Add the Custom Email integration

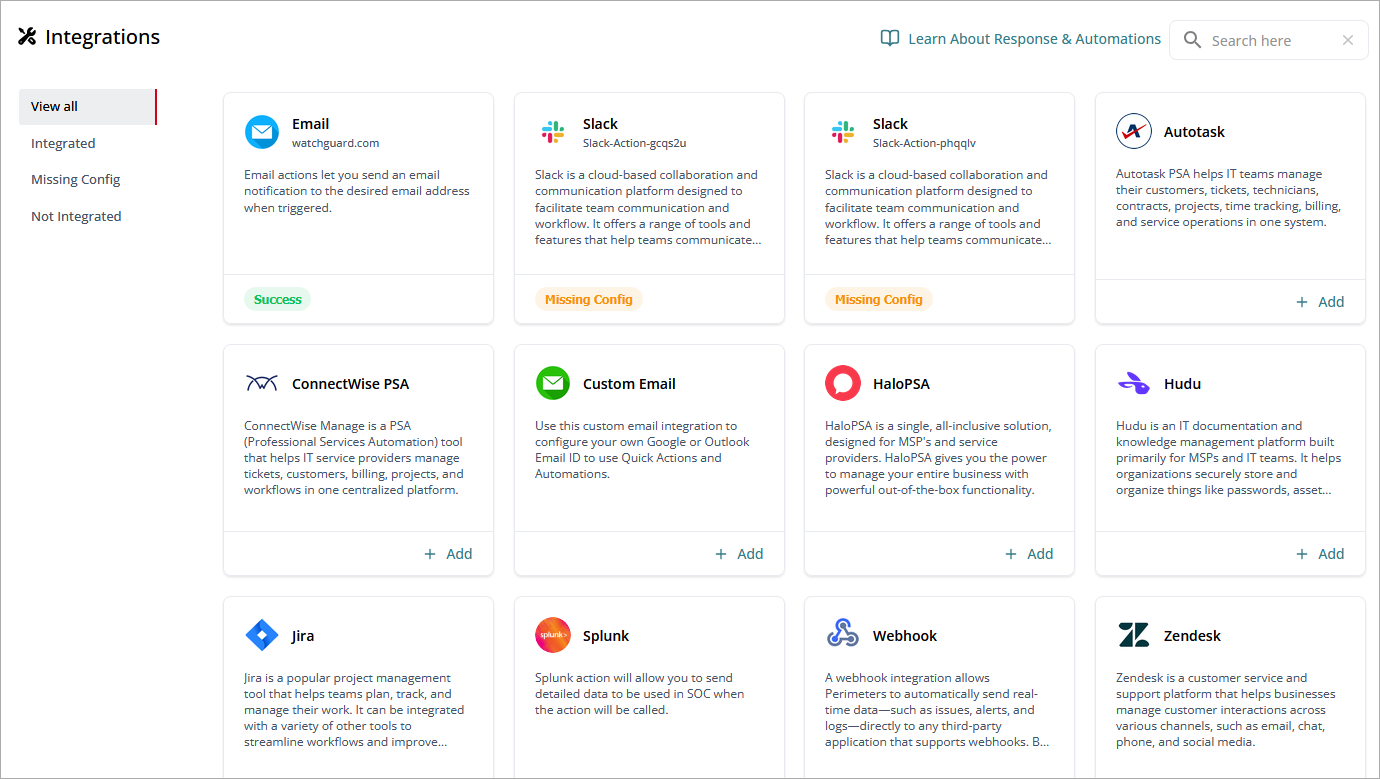tap(739, 554)
